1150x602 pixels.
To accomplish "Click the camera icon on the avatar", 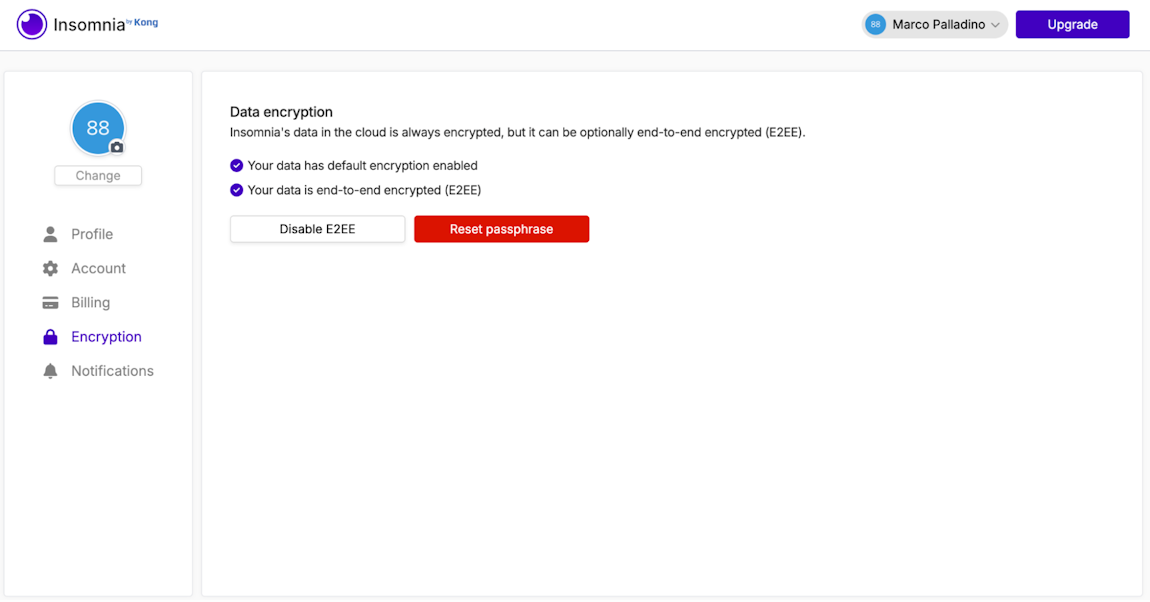I will (118, 148).
